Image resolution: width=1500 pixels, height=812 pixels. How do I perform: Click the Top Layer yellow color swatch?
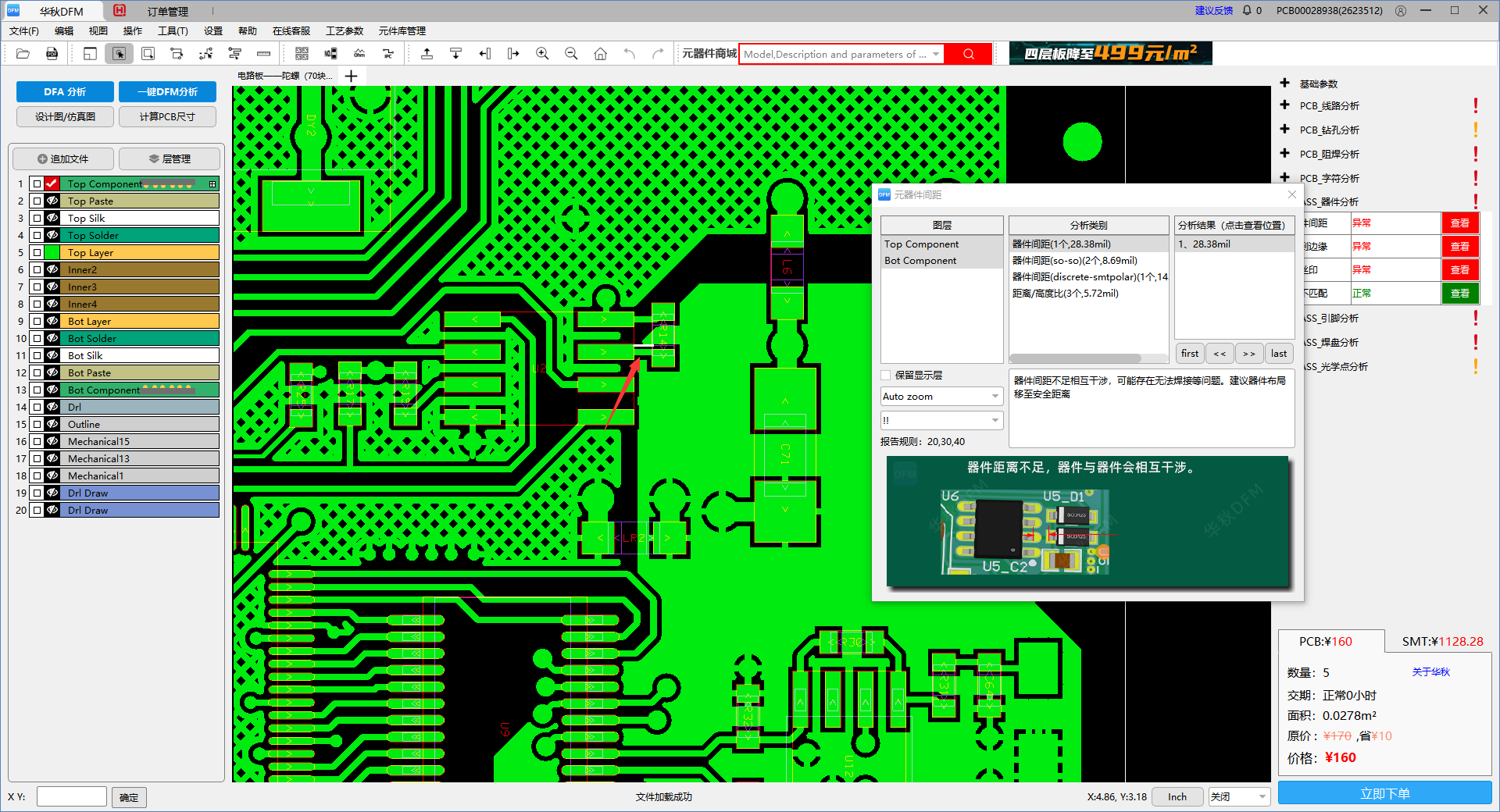(141, 253)
